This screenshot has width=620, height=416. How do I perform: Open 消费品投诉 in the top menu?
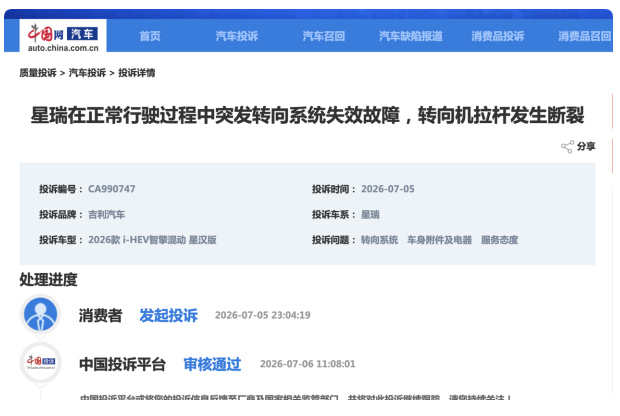click(x=498, y=36)
